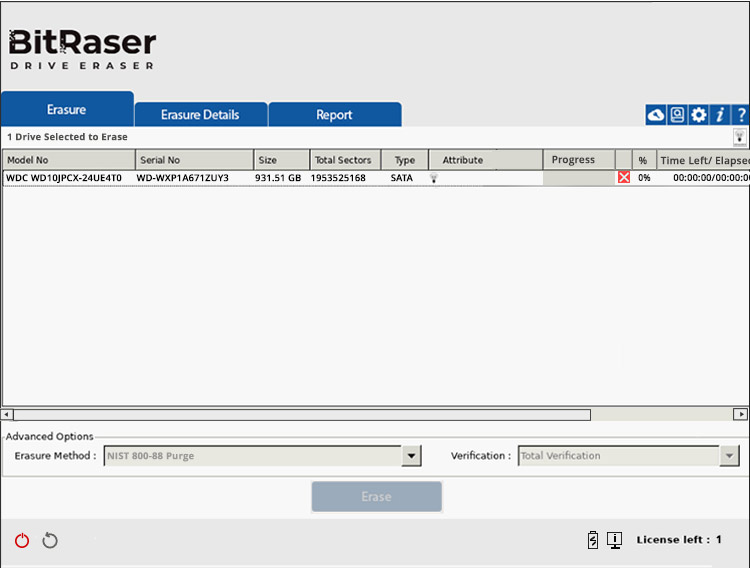Screen dimensions: 750x568
Task: Click the horizontal scrollbar thumb
Action: [x=302, y=414]
